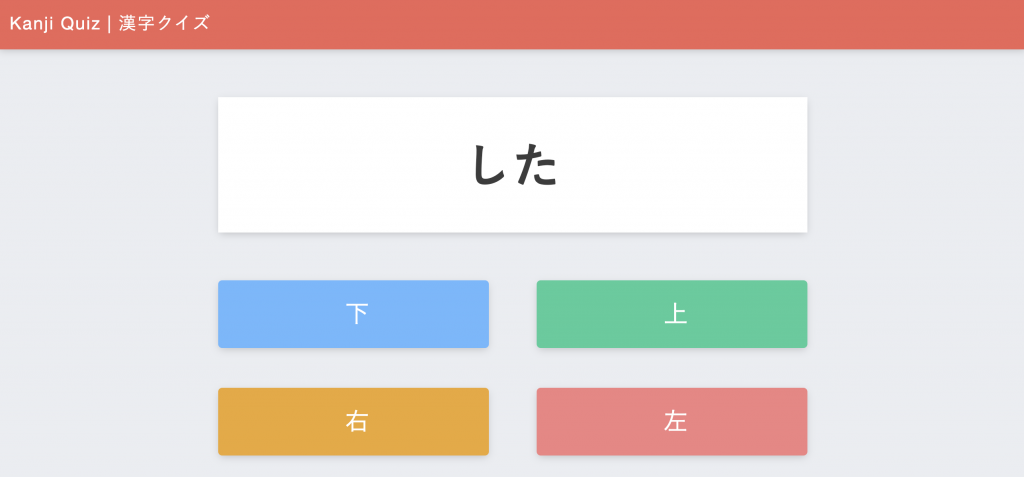Click the 漢字クイズ text in header

(164, 23)
